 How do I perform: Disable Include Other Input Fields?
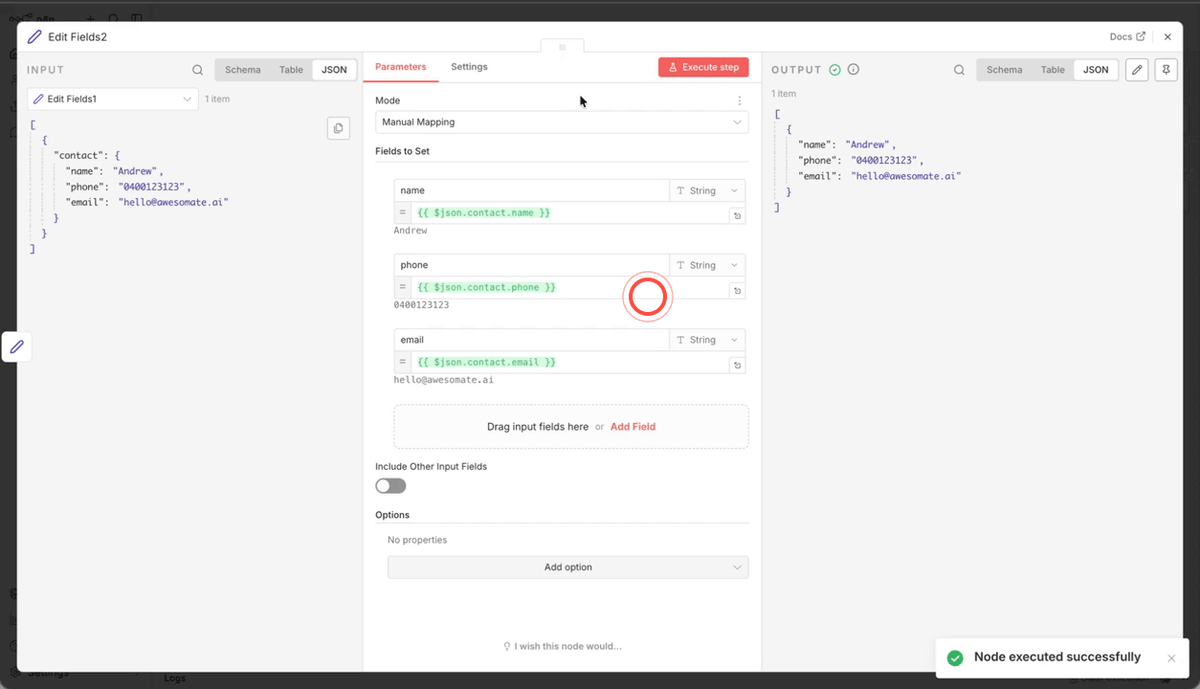pyautogui.click(x=390, y=485)
